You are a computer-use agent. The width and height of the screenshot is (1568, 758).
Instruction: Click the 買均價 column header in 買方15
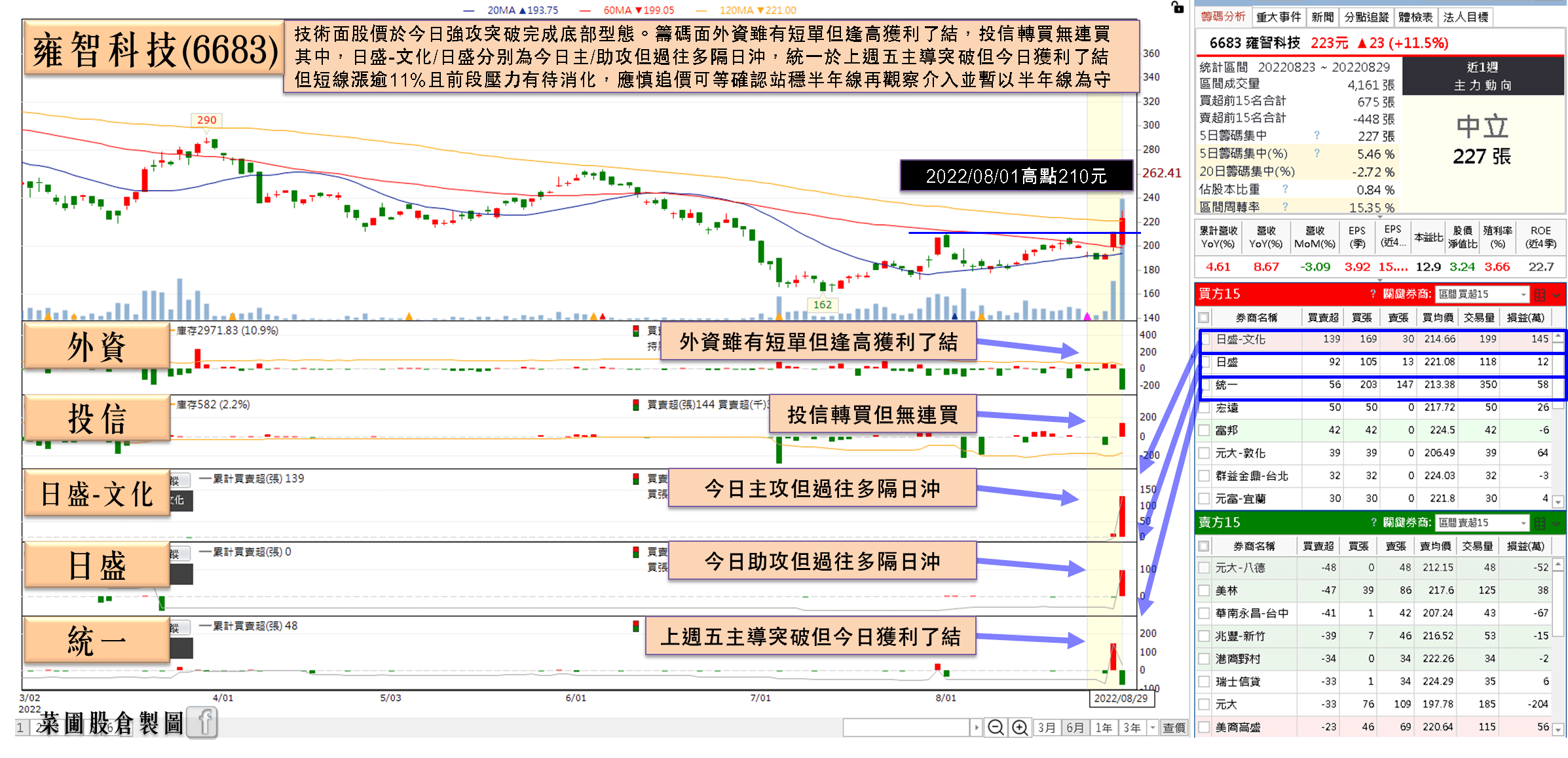[x=1438, y=318]
